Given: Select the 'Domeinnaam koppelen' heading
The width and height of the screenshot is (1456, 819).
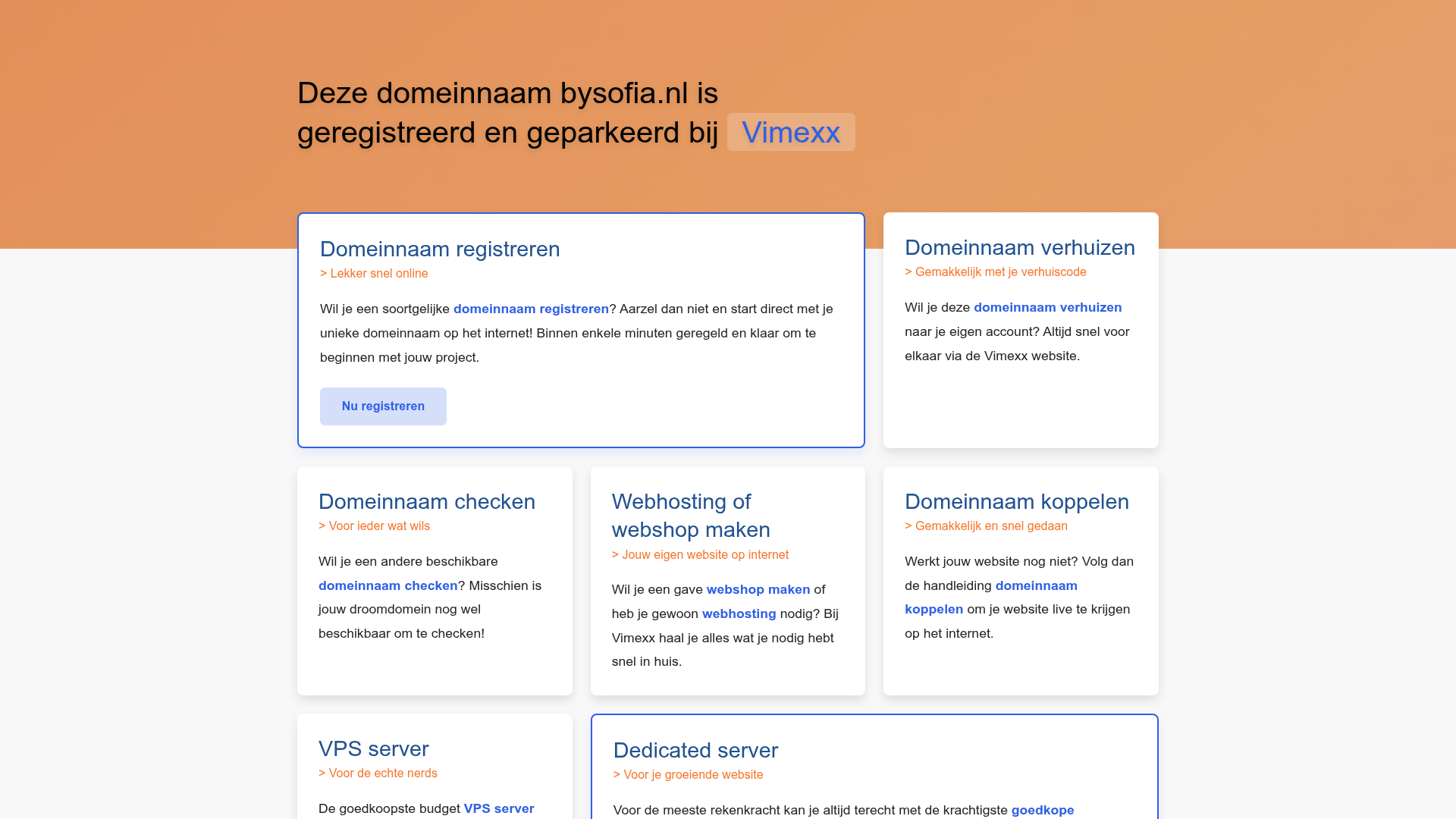Looking at the screenshot, I should [1017, 501].
